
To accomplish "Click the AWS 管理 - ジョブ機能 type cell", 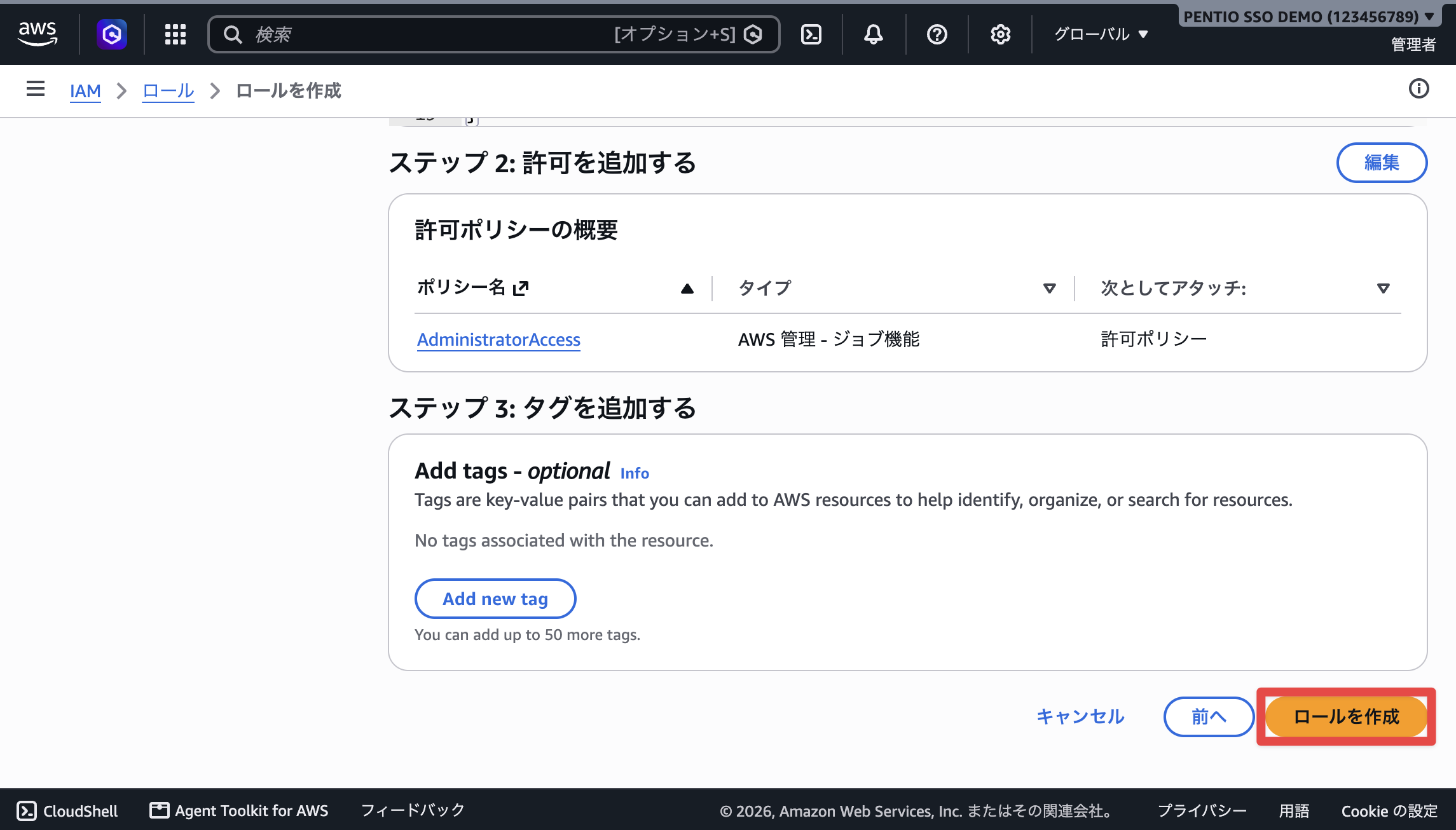I will tap(828, 339).
